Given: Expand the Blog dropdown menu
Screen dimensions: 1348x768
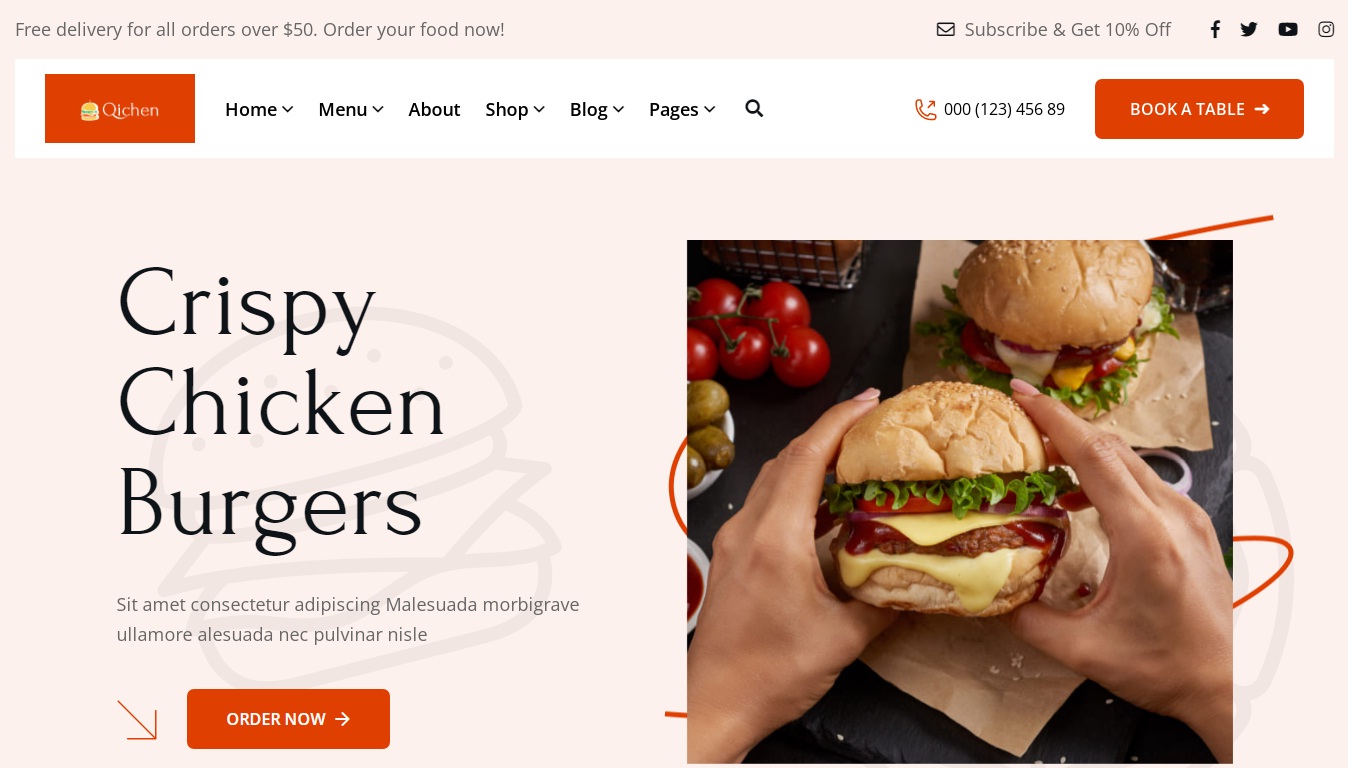Looking at the screenshot, I should tap(597, 109).
